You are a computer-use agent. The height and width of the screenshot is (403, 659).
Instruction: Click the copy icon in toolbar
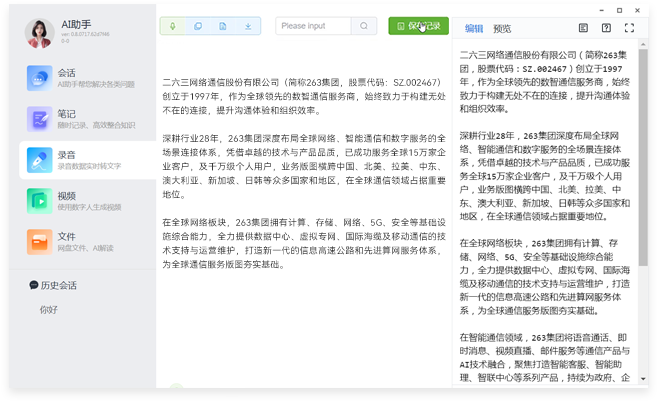click(198, 26)
